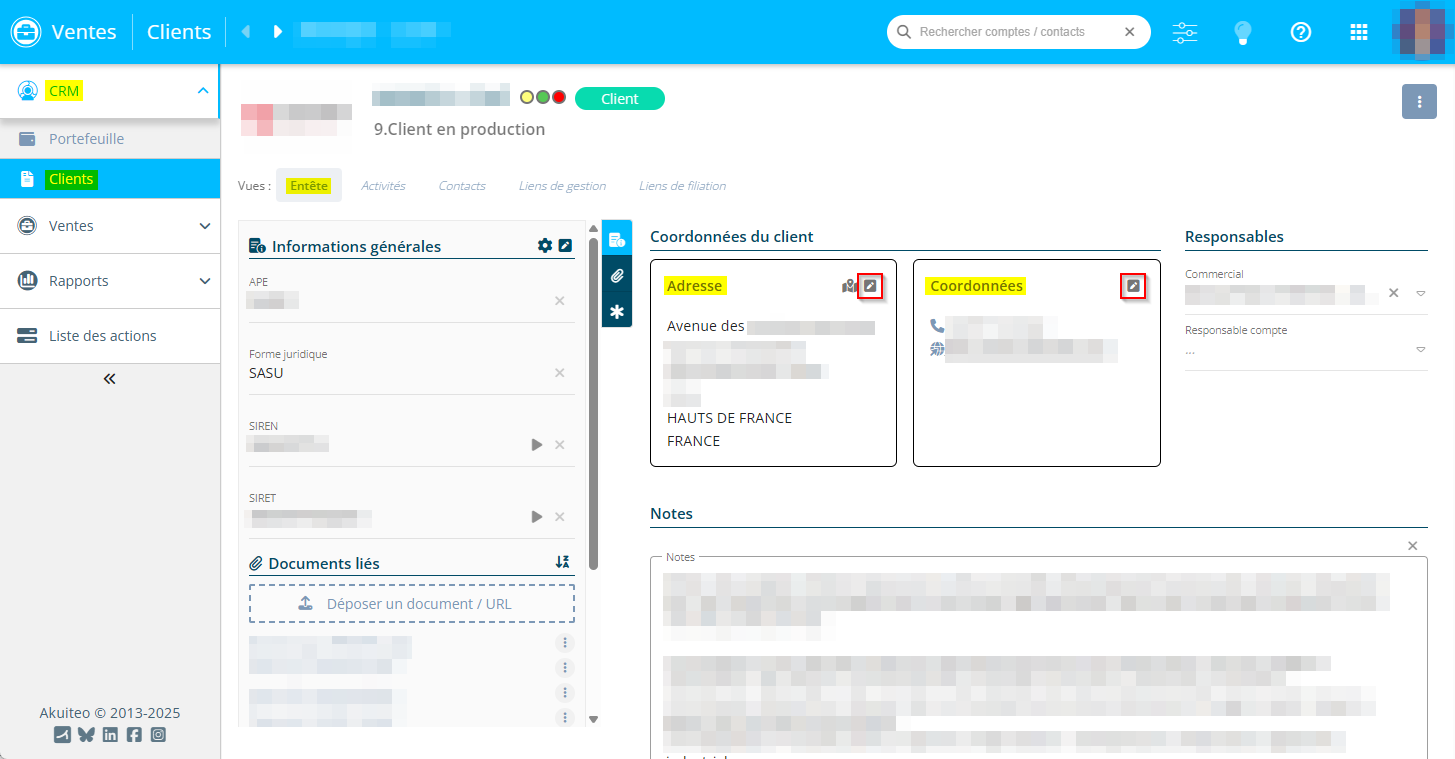
Task: Edit the Adresse card with pencil icon
Action: coord(870,286)
